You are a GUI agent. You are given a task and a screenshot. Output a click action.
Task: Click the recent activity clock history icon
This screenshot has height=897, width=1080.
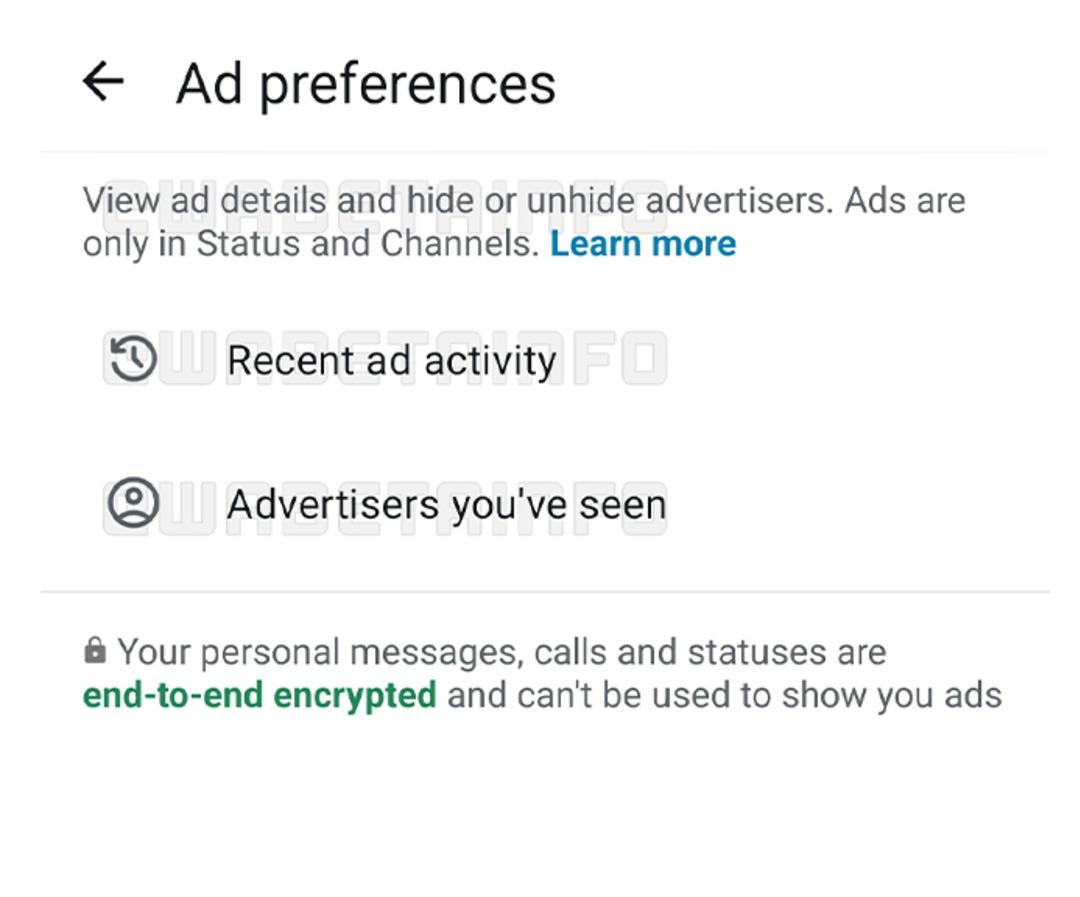134,358
